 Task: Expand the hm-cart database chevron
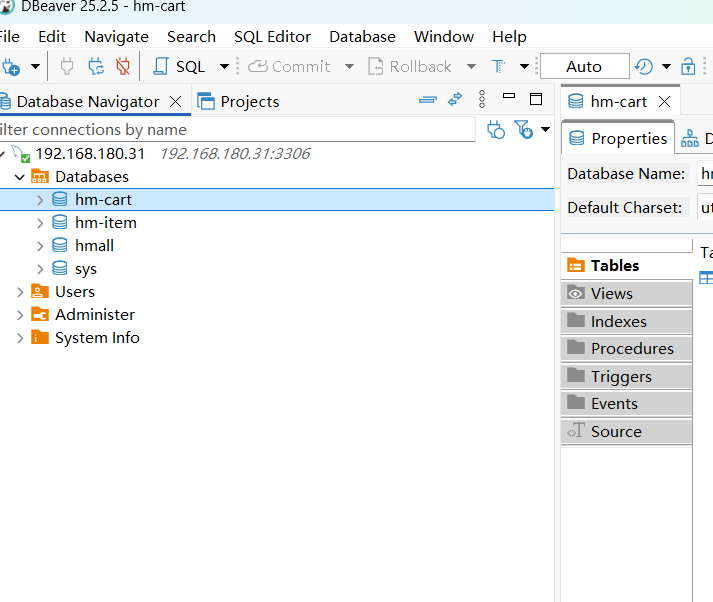40,200
